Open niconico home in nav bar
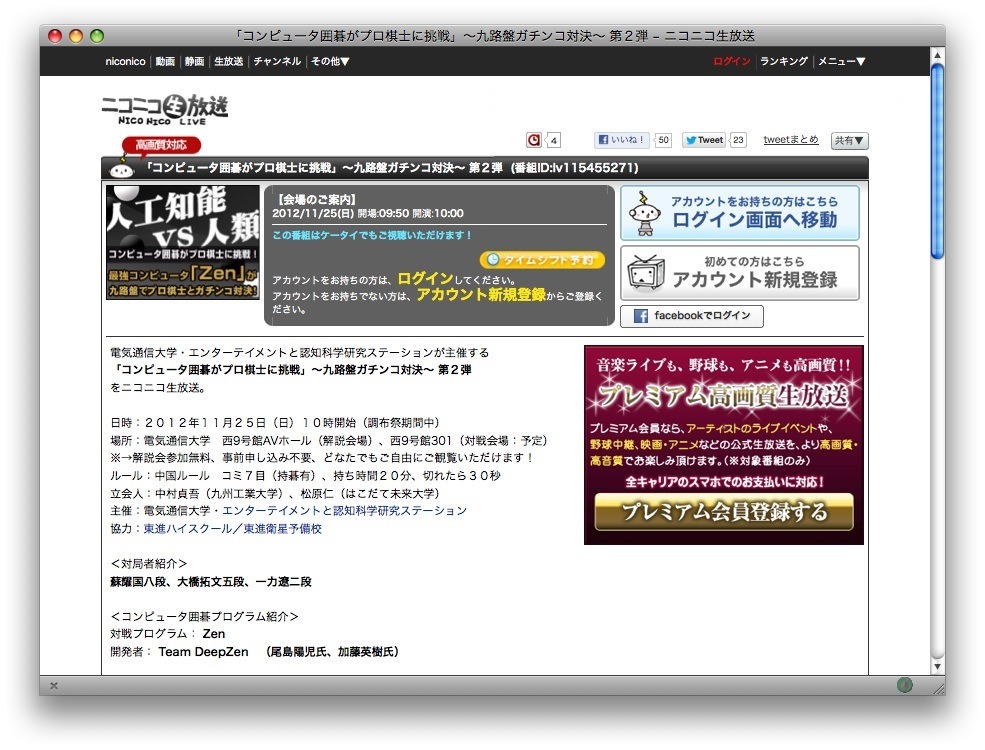985x750 pixels. tap(125, 61)
